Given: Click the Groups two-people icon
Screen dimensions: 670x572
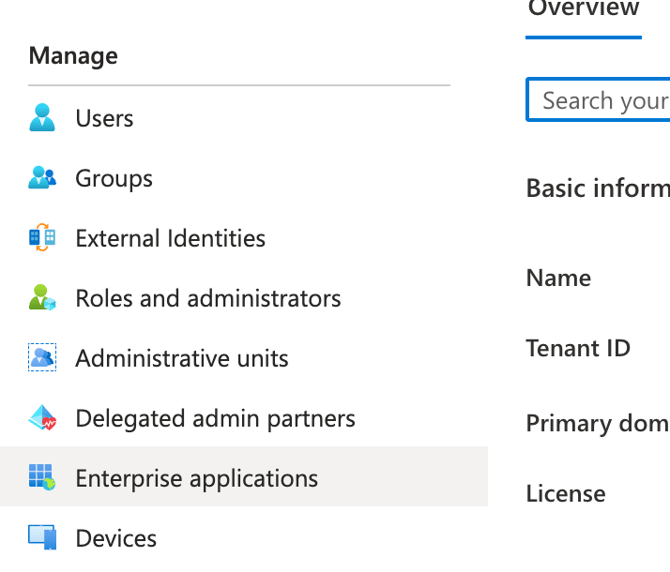Looking at the screenshot, I should tap(42, 178).
